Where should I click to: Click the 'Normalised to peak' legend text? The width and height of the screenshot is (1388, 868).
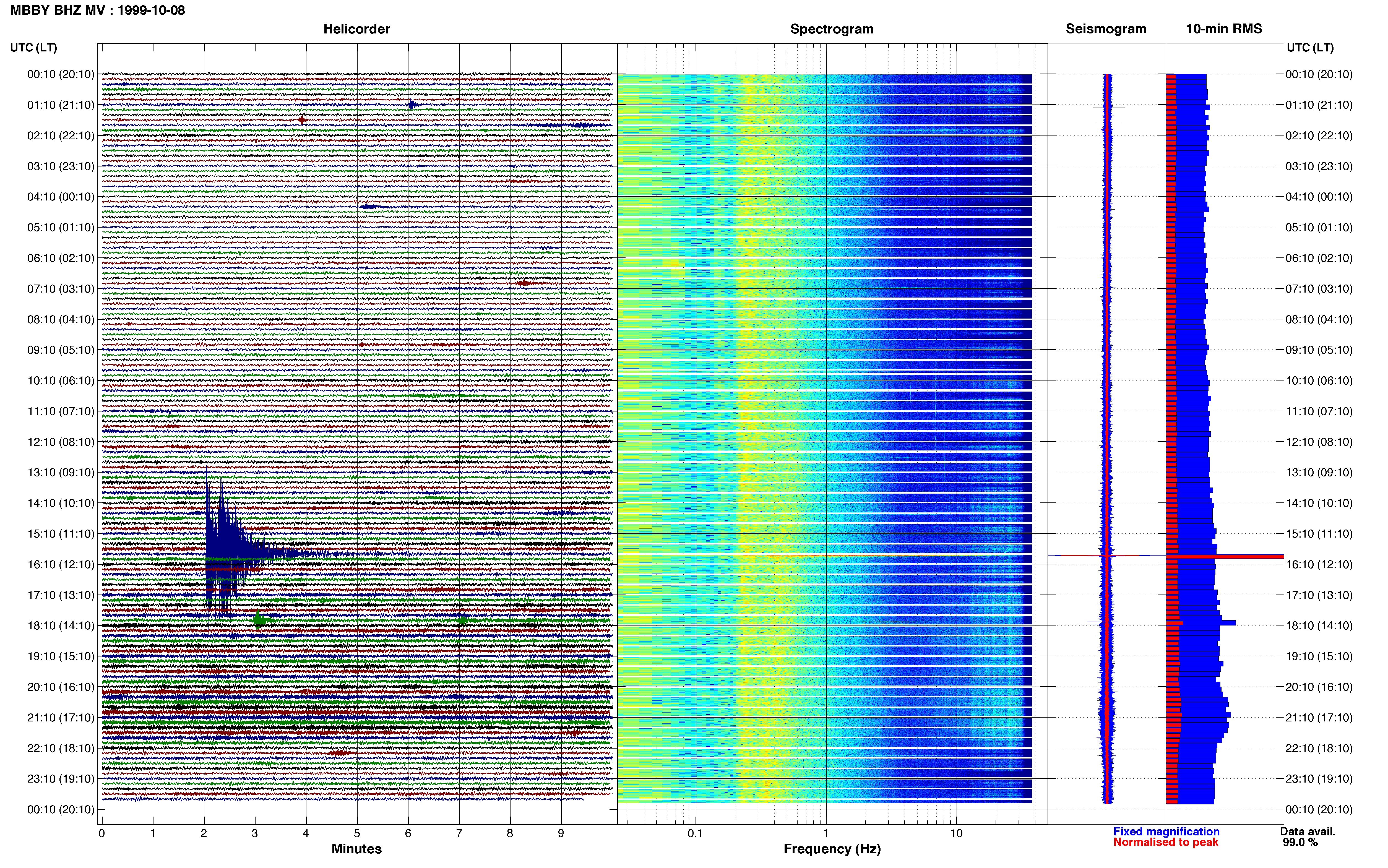click(x=1165, y=842)
